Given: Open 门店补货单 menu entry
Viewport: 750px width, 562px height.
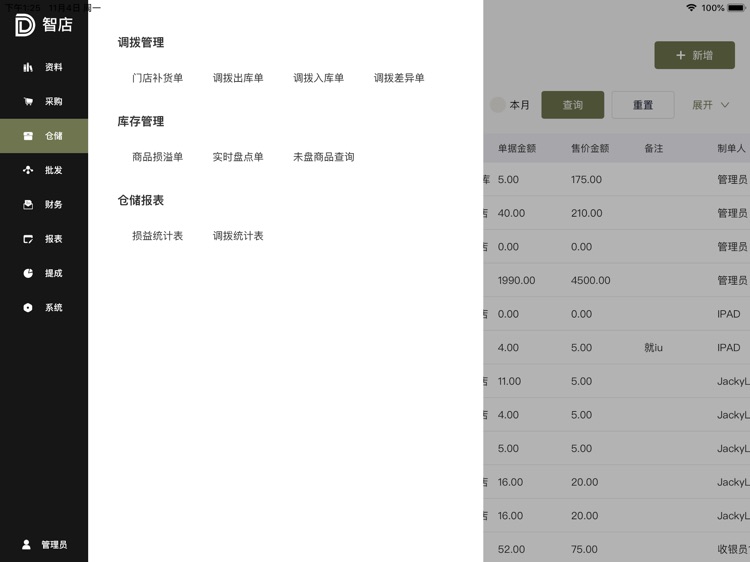Looking at the screenshot, I should [x=157, y=78].
